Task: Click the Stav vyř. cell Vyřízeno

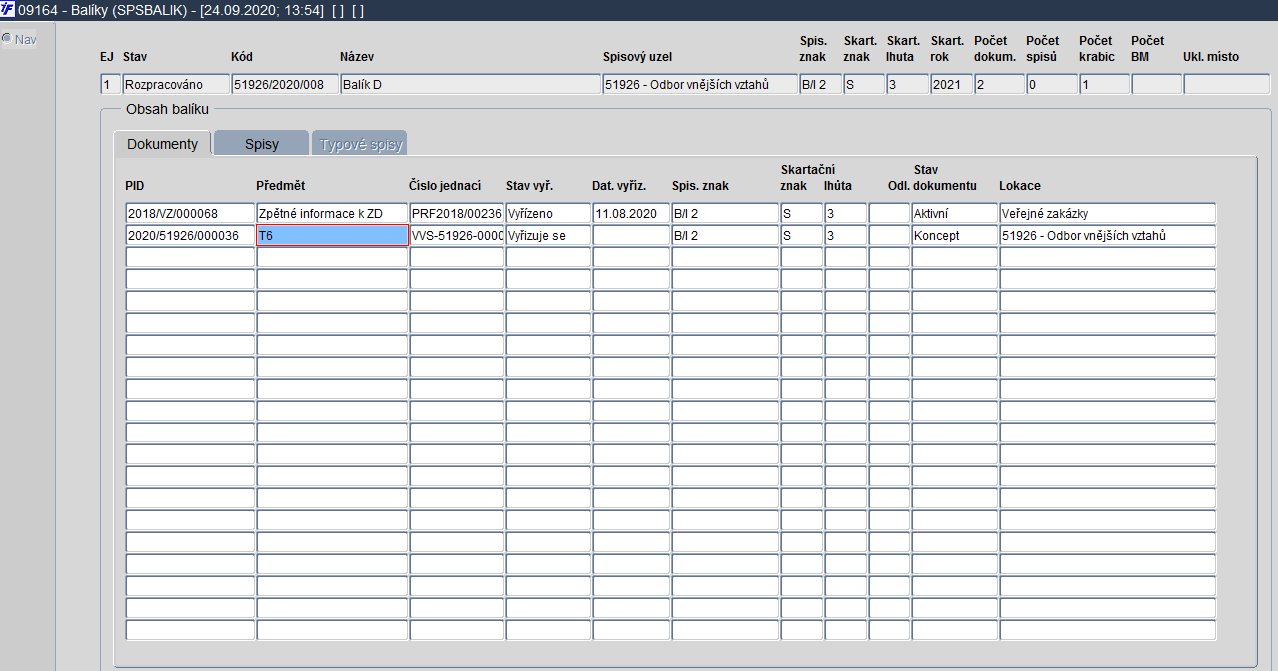Action: point(548,213)
